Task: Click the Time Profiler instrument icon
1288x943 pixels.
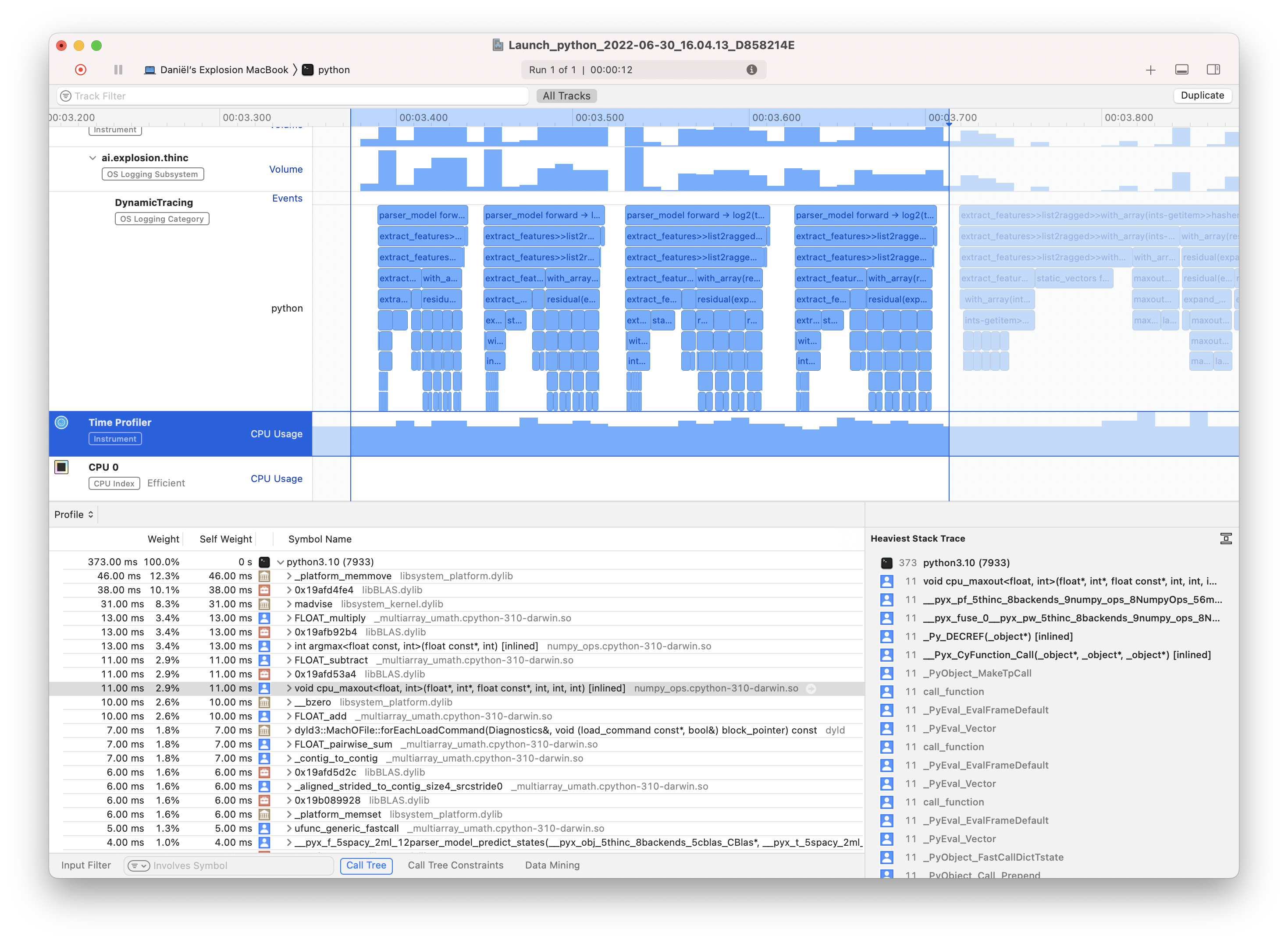Action: click(x=62, y=422)
